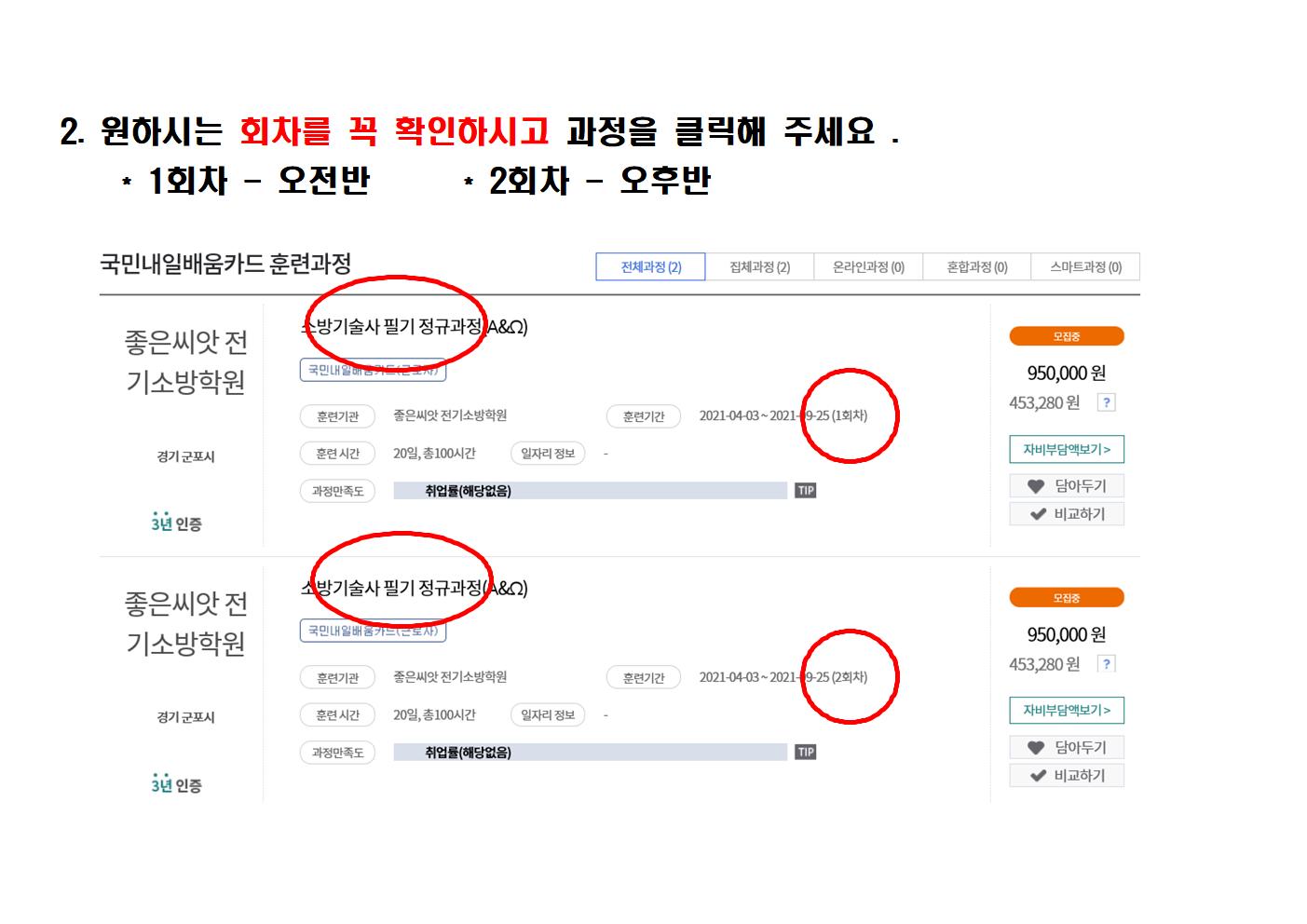This screenshot has width=1307, height=924.
Task: Click the heart 담아두기 button for 1회차 course
Action: click(1067, 485)
